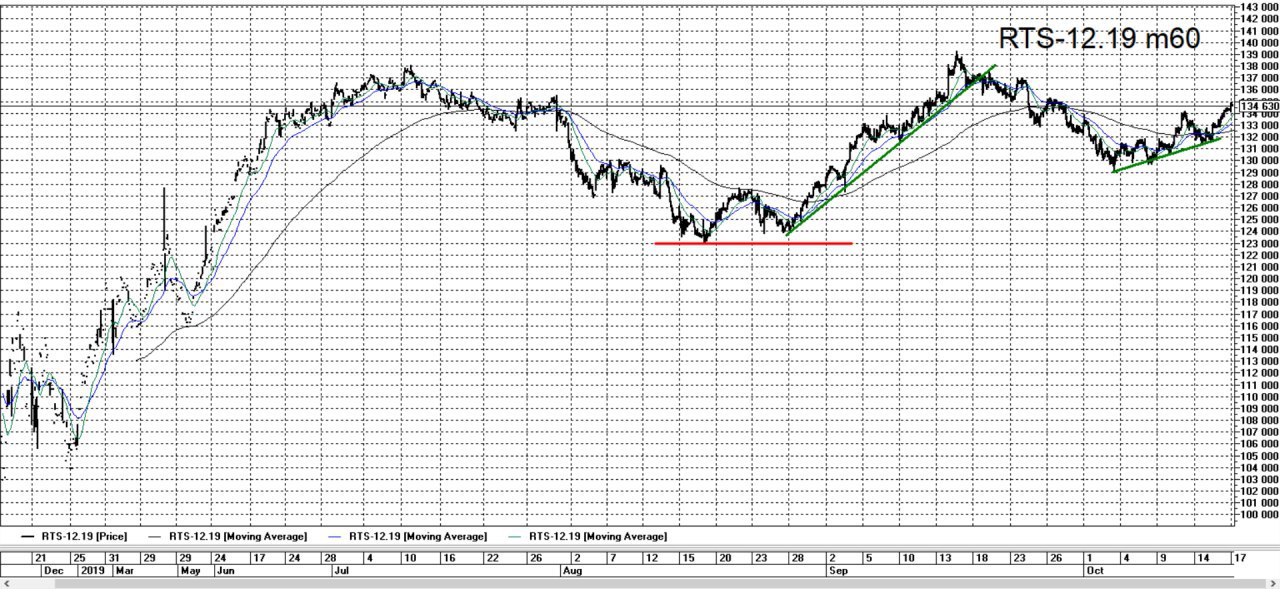Click the Oct month label on time axis
This screenshot has width=1280, height=589.
(1095, 571)
